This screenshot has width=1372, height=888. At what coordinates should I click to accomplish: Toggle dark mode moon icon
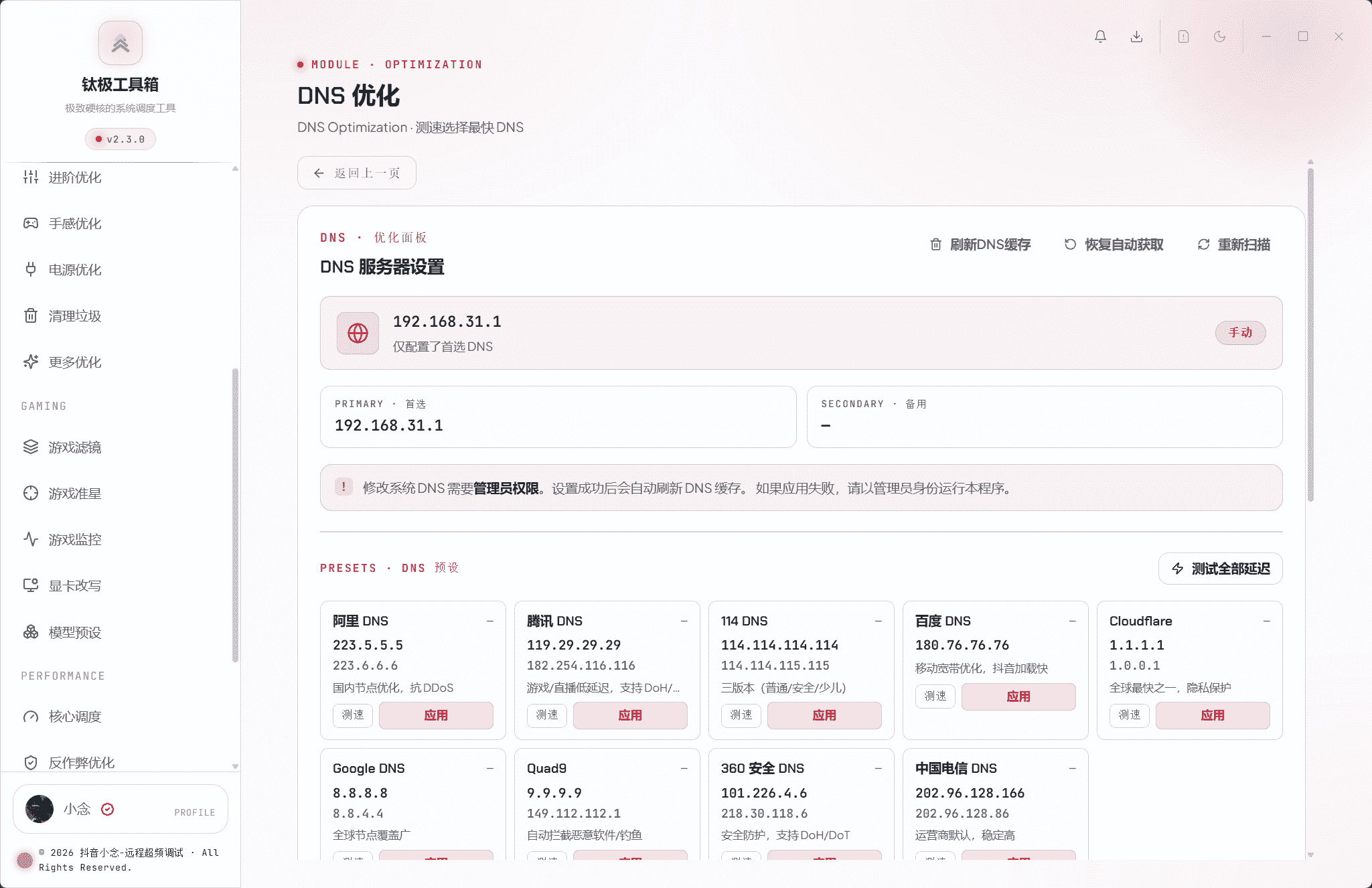(1219, 37)
